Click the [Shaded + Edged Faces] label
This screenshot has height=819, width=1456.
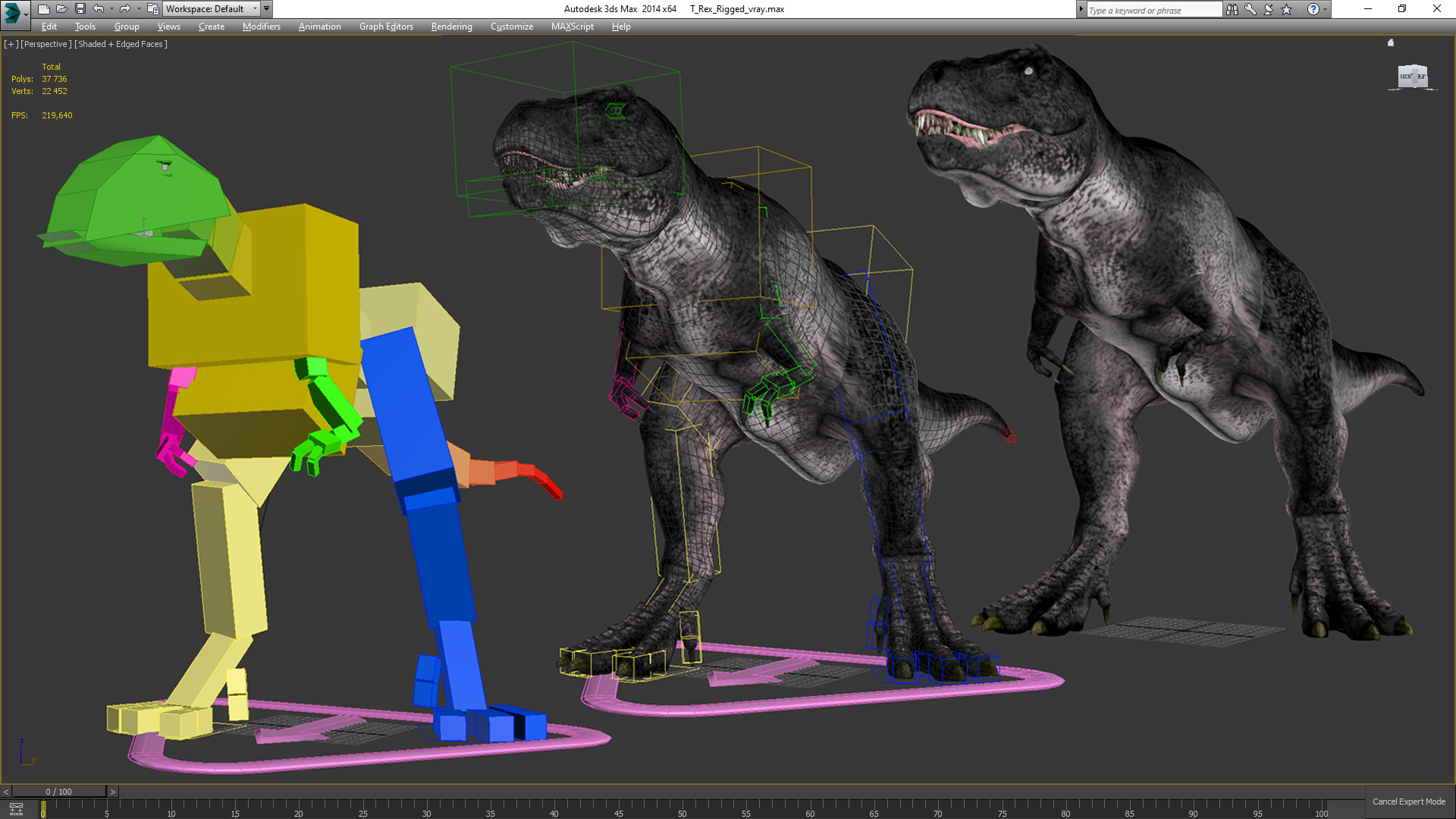coord(121,44)
